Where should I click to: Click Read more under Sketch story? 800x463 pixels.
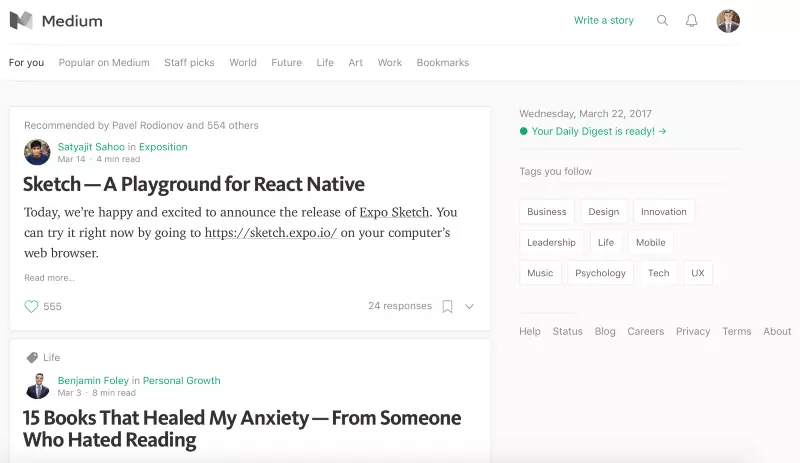[49, 278]
